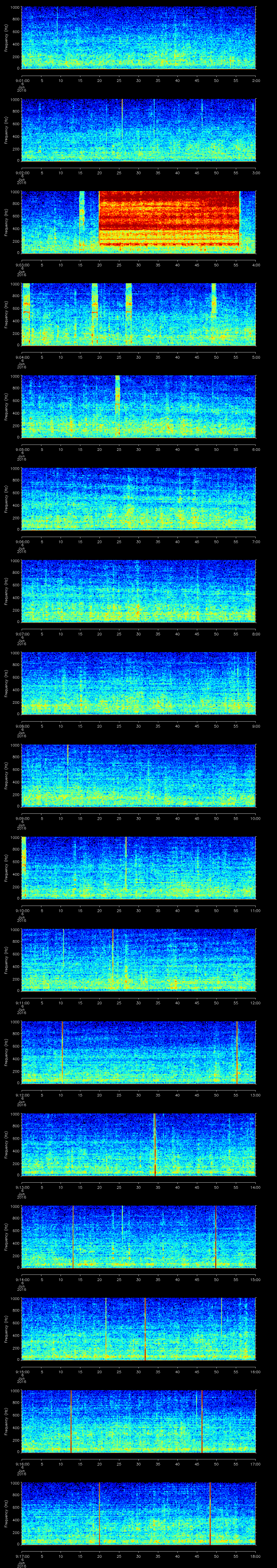Select the spectrogram panel starting at 9:01:00

click(139, 38)
